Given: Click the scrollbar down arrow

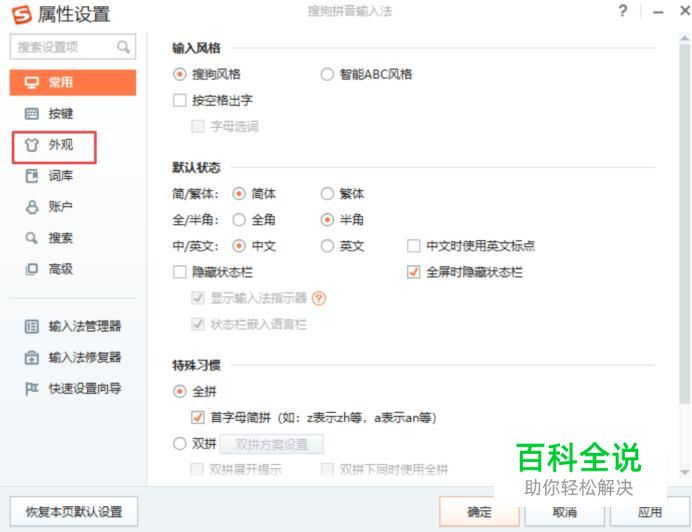Looking at the screenshot, I should (x=684, y=472).
